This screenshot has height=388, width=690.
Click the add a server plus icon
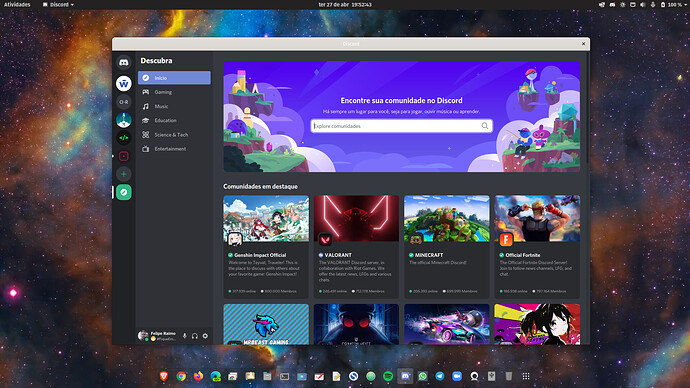(124, 174)
